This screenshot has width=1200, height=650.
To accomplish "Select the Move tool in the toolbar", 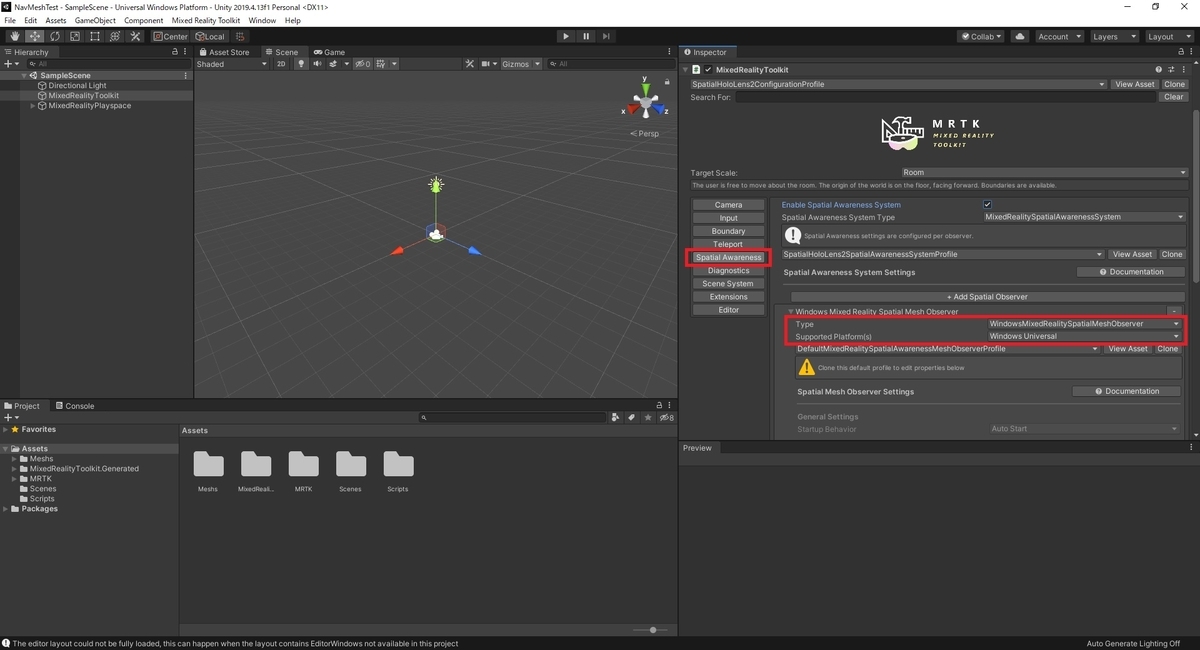I will [34, 36].
